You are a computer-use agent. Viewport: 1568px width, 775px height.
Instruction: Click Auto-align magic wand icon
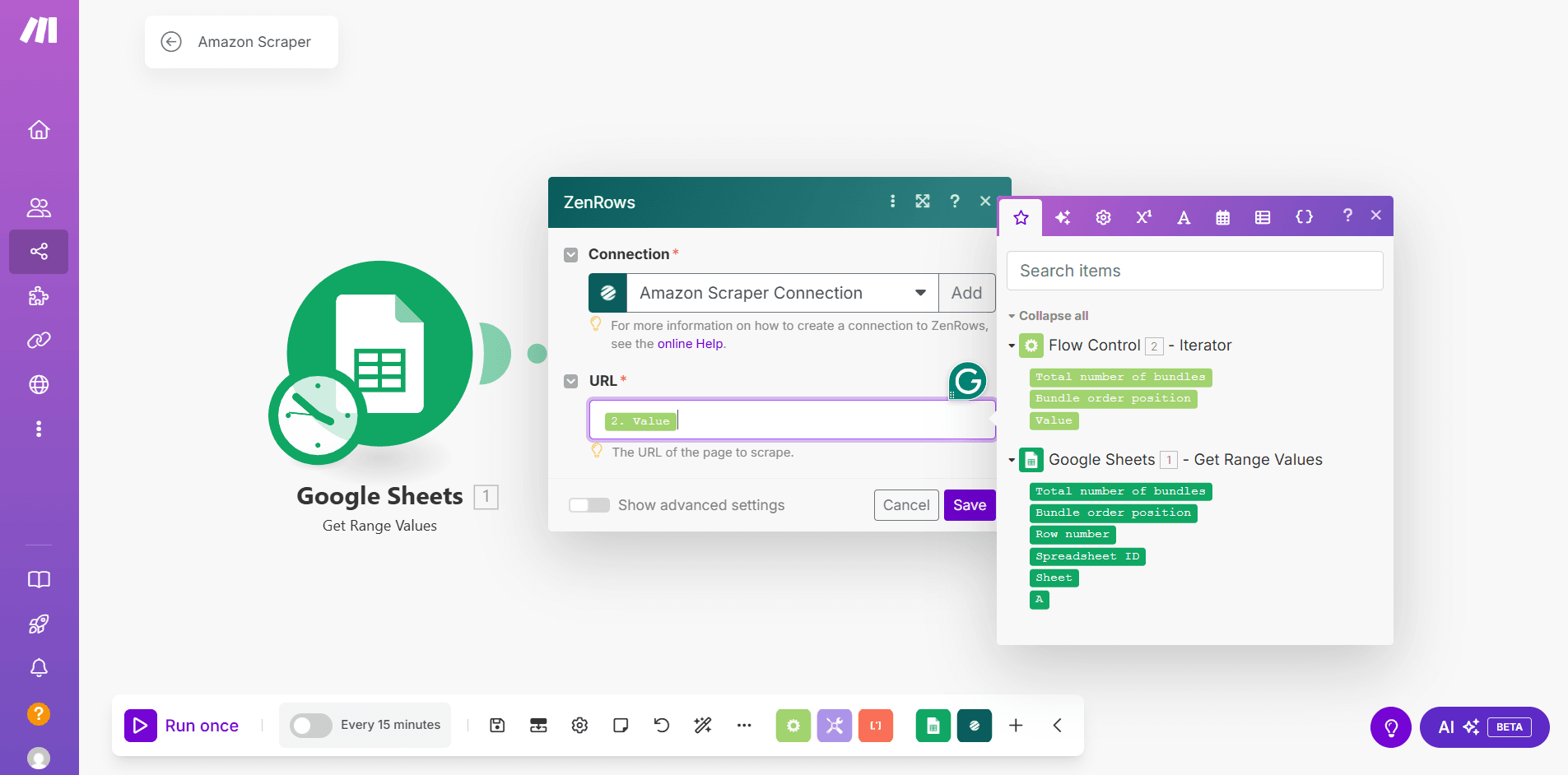click(x=703, y=725)
